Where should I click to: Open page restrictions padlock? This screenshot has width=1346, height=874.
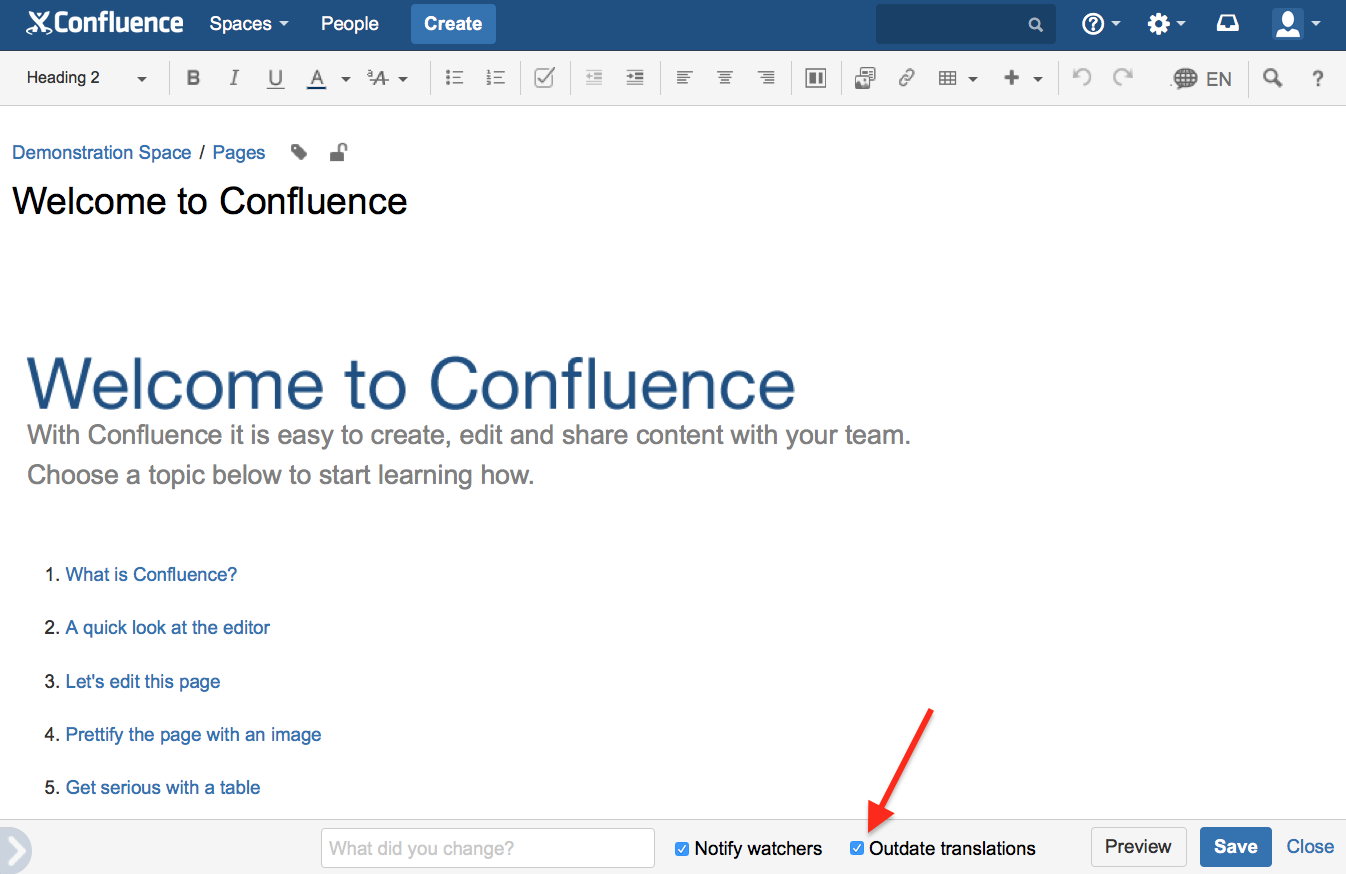(339, 152)
